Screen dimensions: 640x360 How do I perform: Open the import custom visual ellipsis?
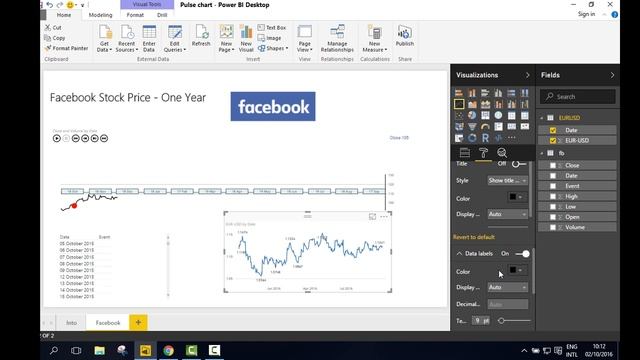tap(511, 138)
